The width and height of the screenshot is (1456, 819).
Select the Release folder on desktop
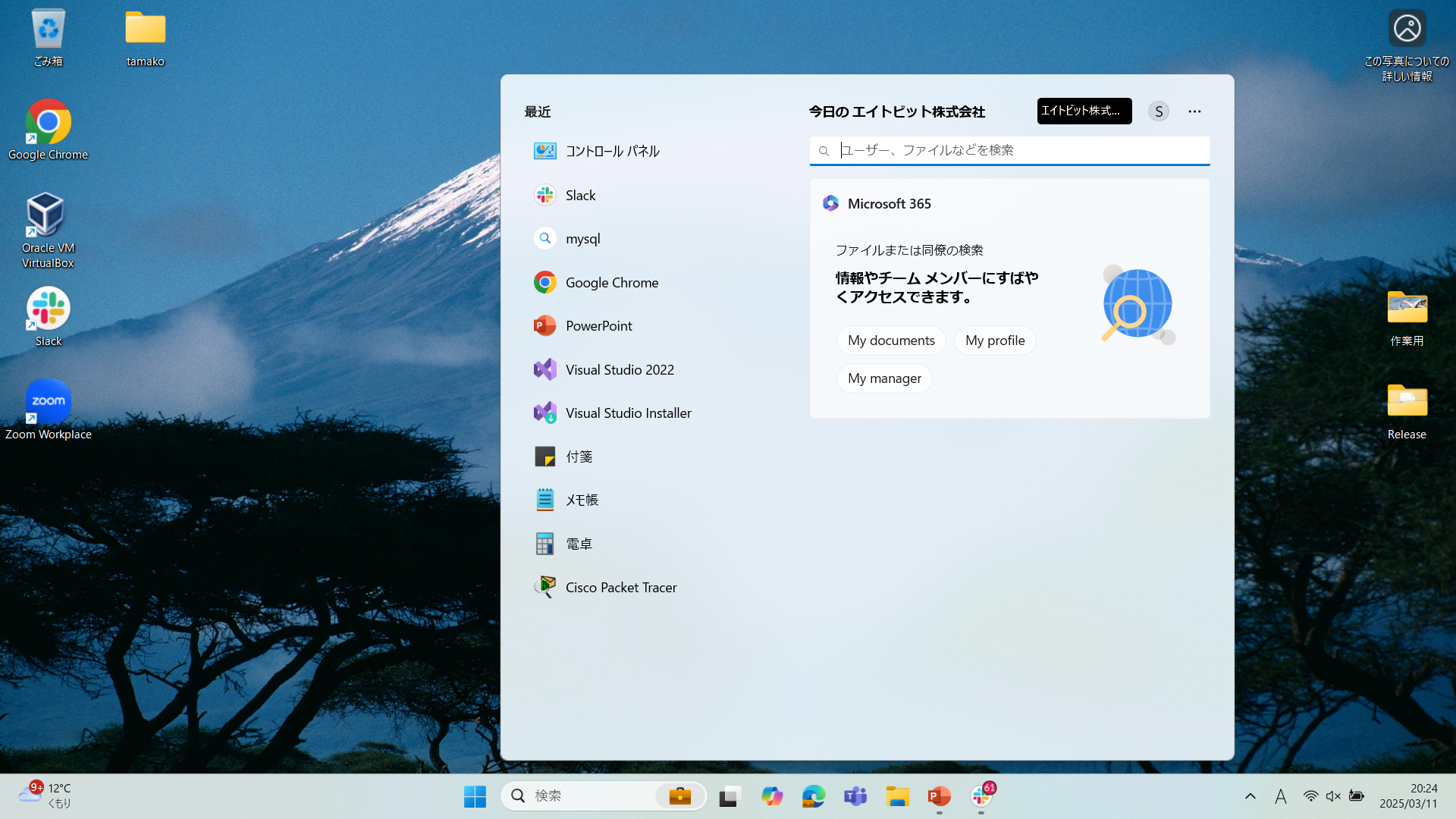point(1407,410)
